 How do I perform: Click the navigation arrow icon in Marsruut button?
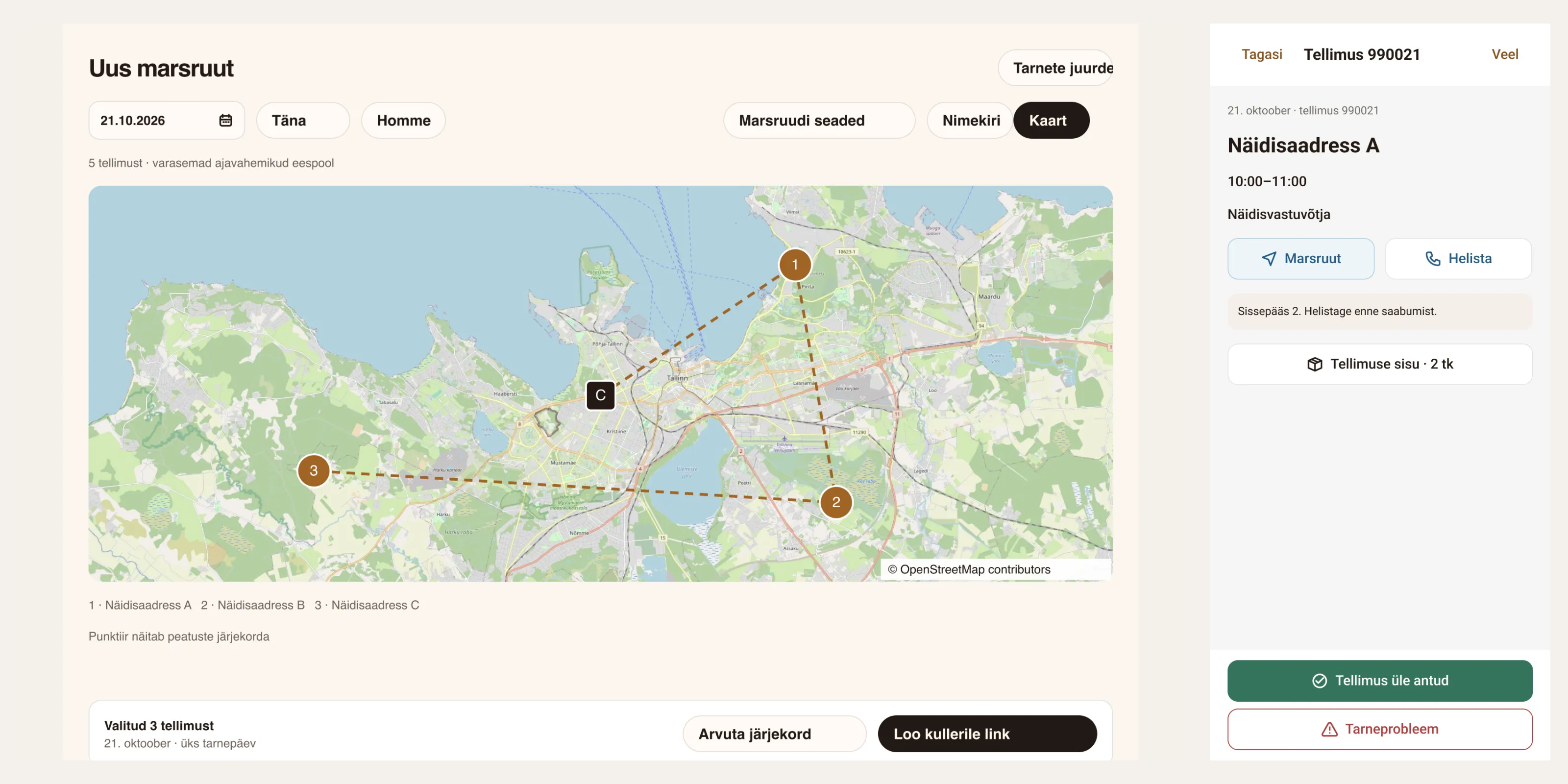[x=1269, y=259]
